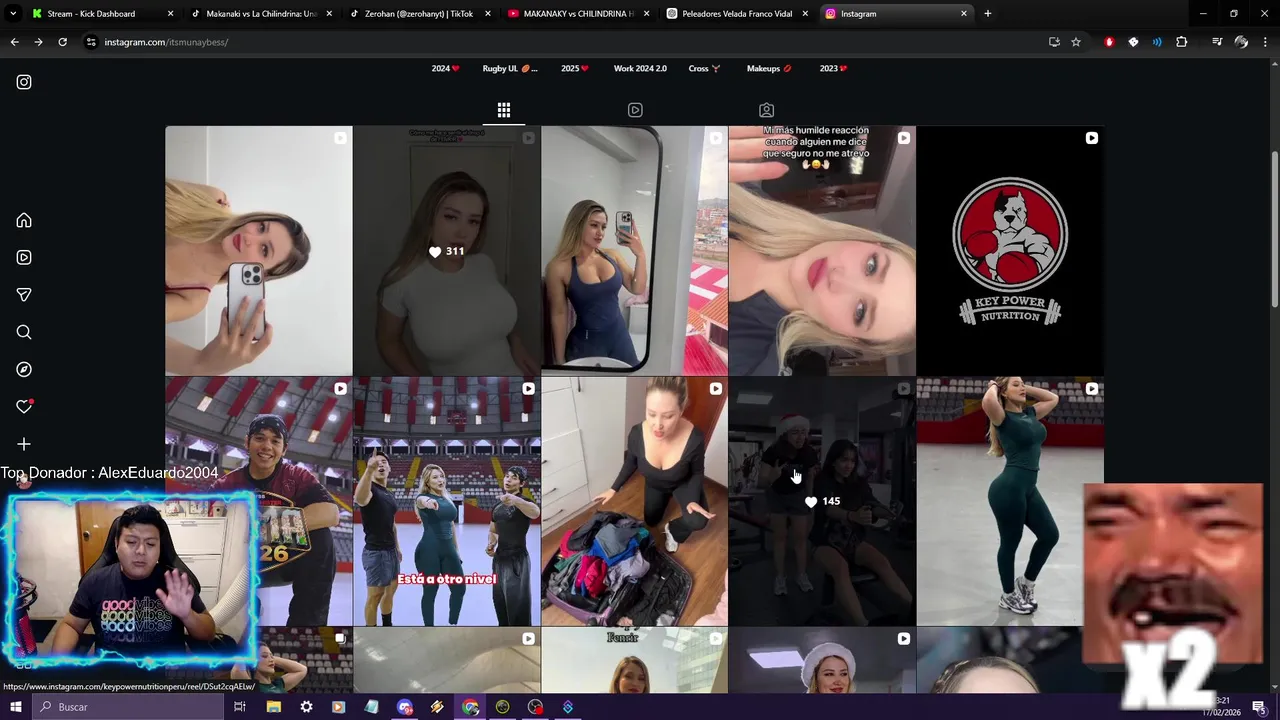Open the Work 2024 2.0 highlight
This screenshot has width=1280, height=720.
(640, 68)
